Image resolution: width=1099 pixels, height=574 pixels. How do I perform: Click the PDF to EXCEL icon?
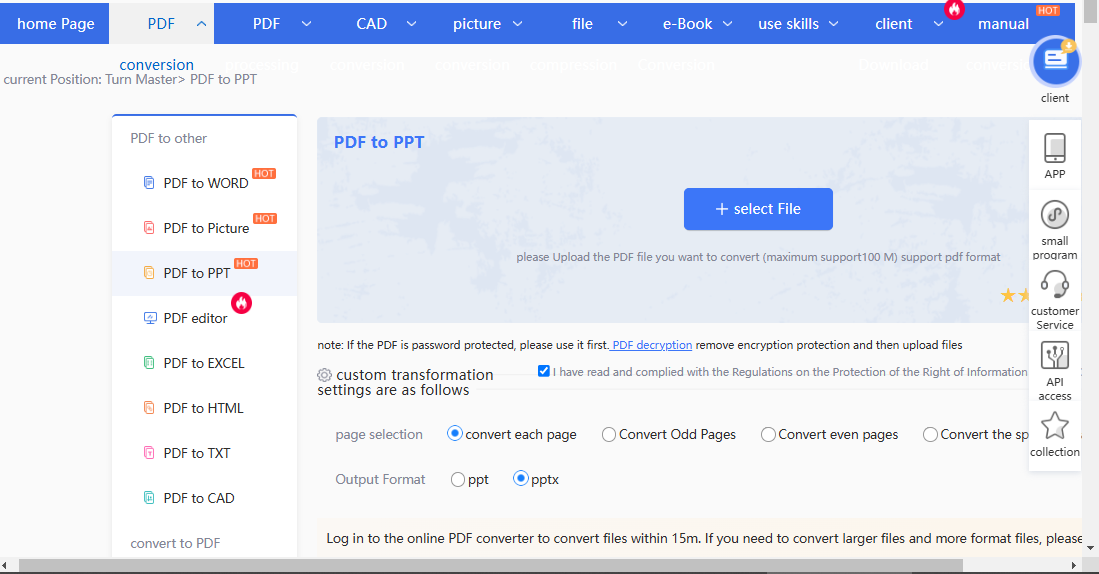click(149, 362)
